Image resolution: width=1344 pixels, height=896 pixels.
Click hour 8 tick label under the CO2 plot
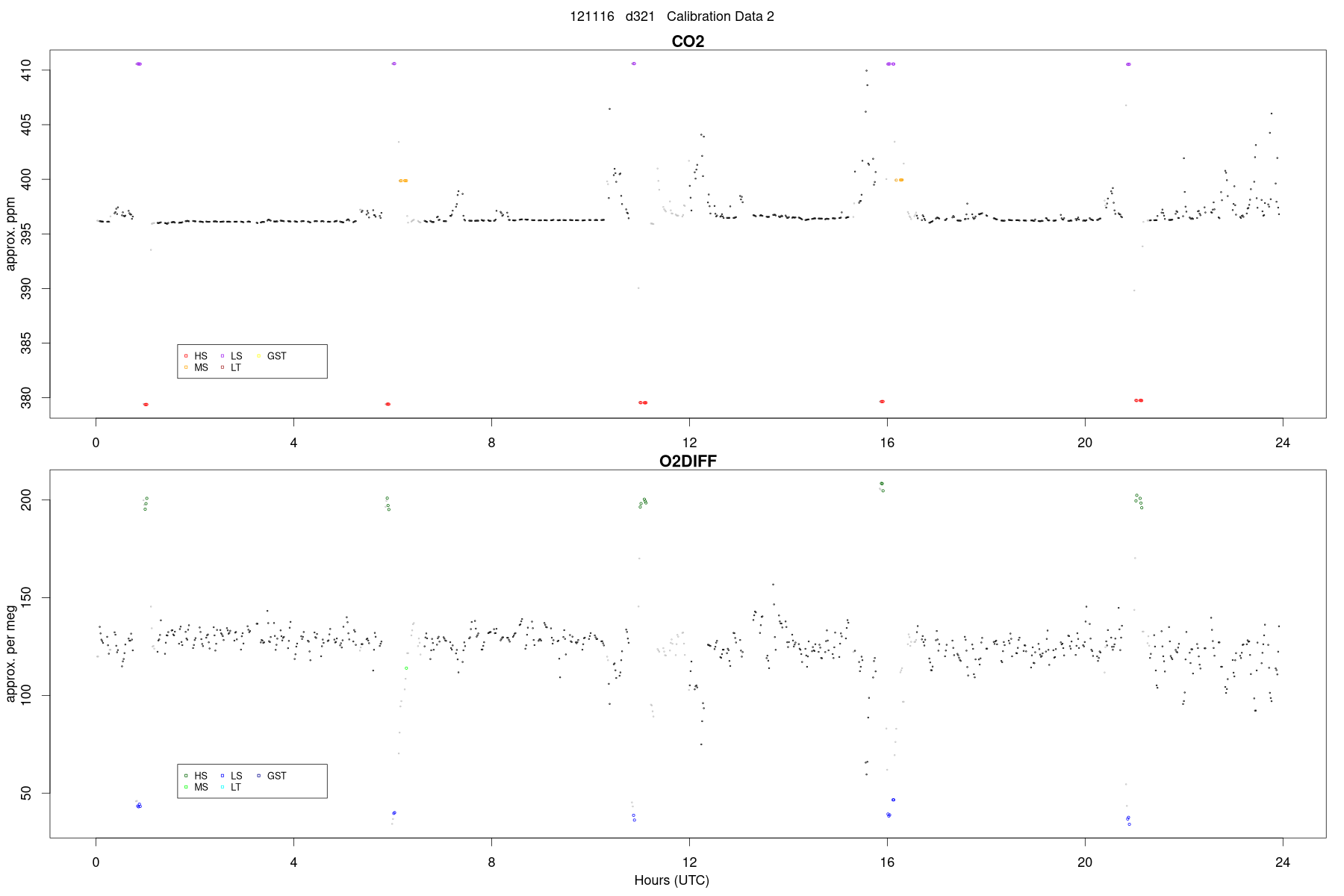492,443
